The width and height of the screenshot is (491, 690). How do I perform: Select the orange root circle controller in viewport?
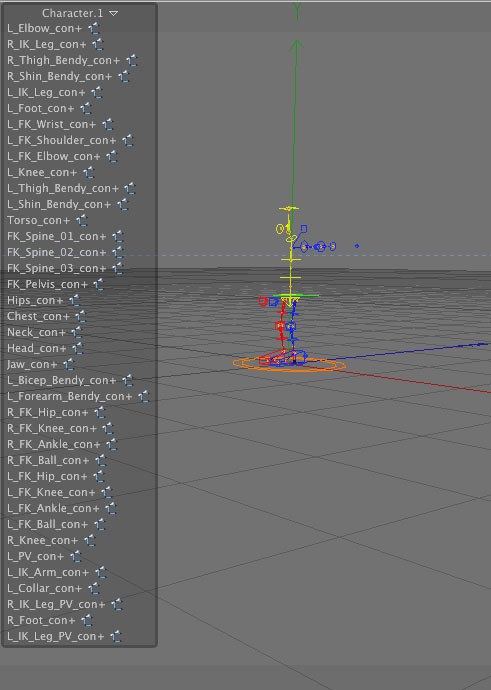[x=289, y=365]
